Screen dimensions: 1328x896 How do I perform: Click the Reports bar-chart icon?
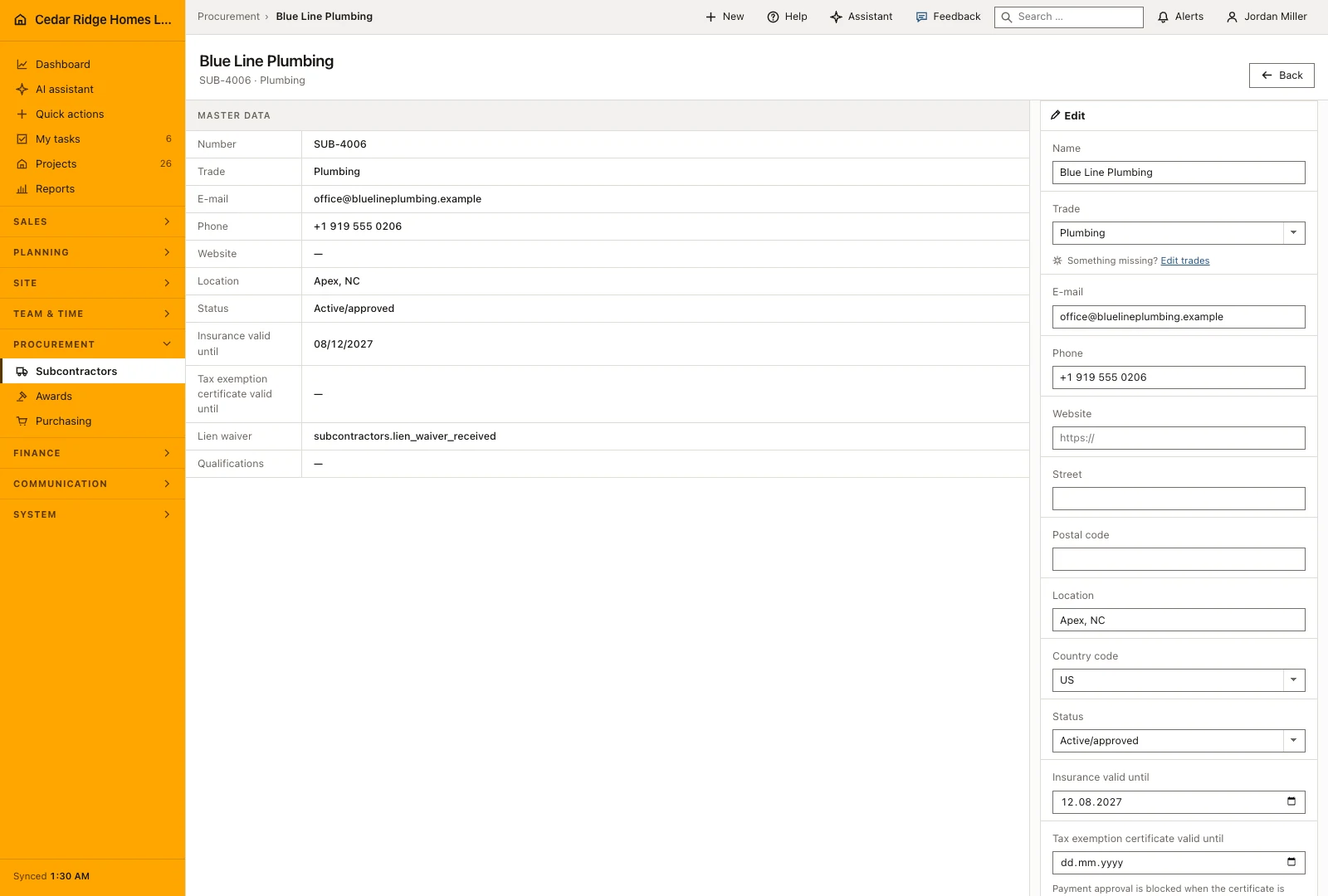(x=22, y=189)
